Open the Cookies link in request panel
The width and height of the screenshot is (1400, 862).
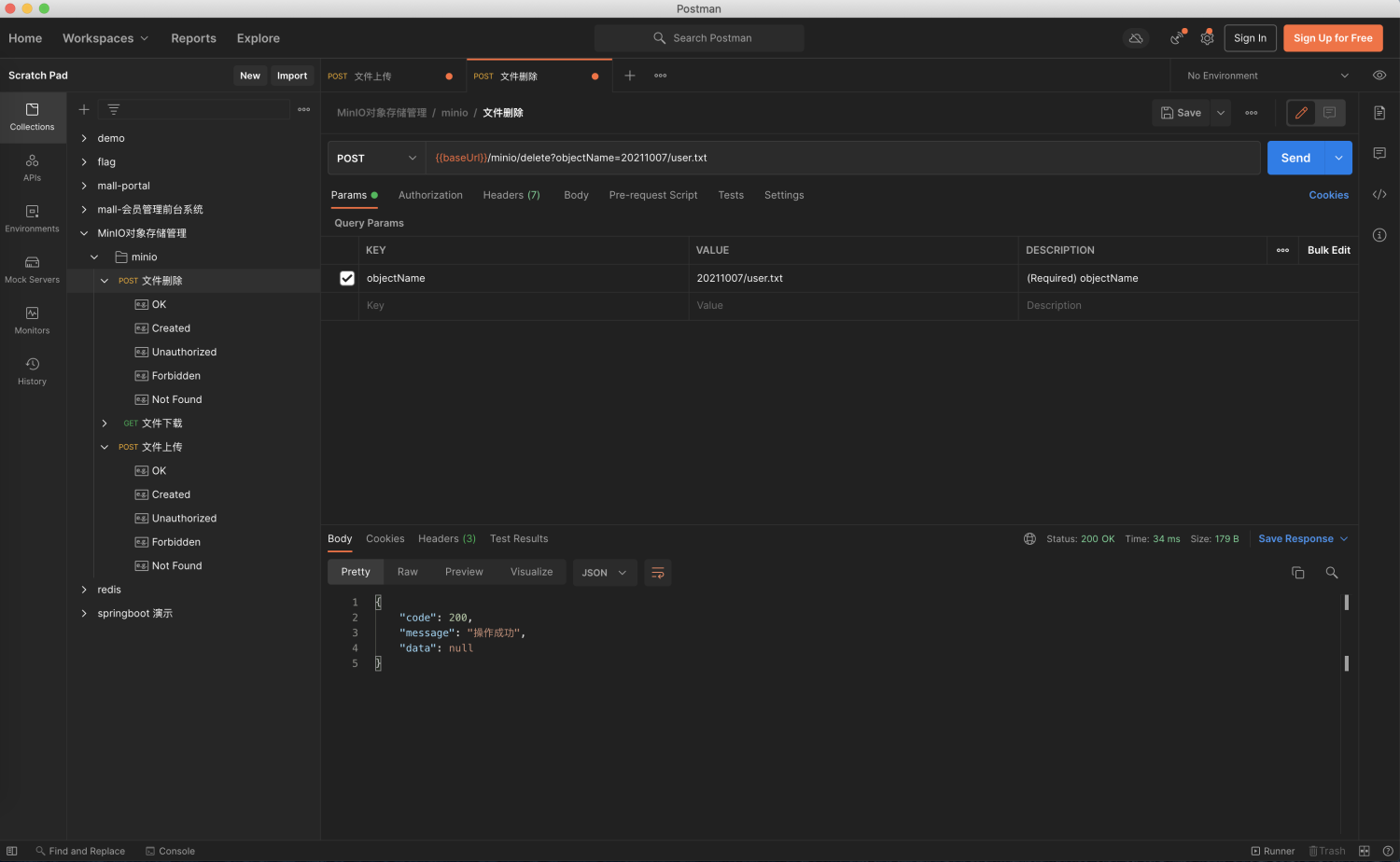click(x=1328, y=195)
